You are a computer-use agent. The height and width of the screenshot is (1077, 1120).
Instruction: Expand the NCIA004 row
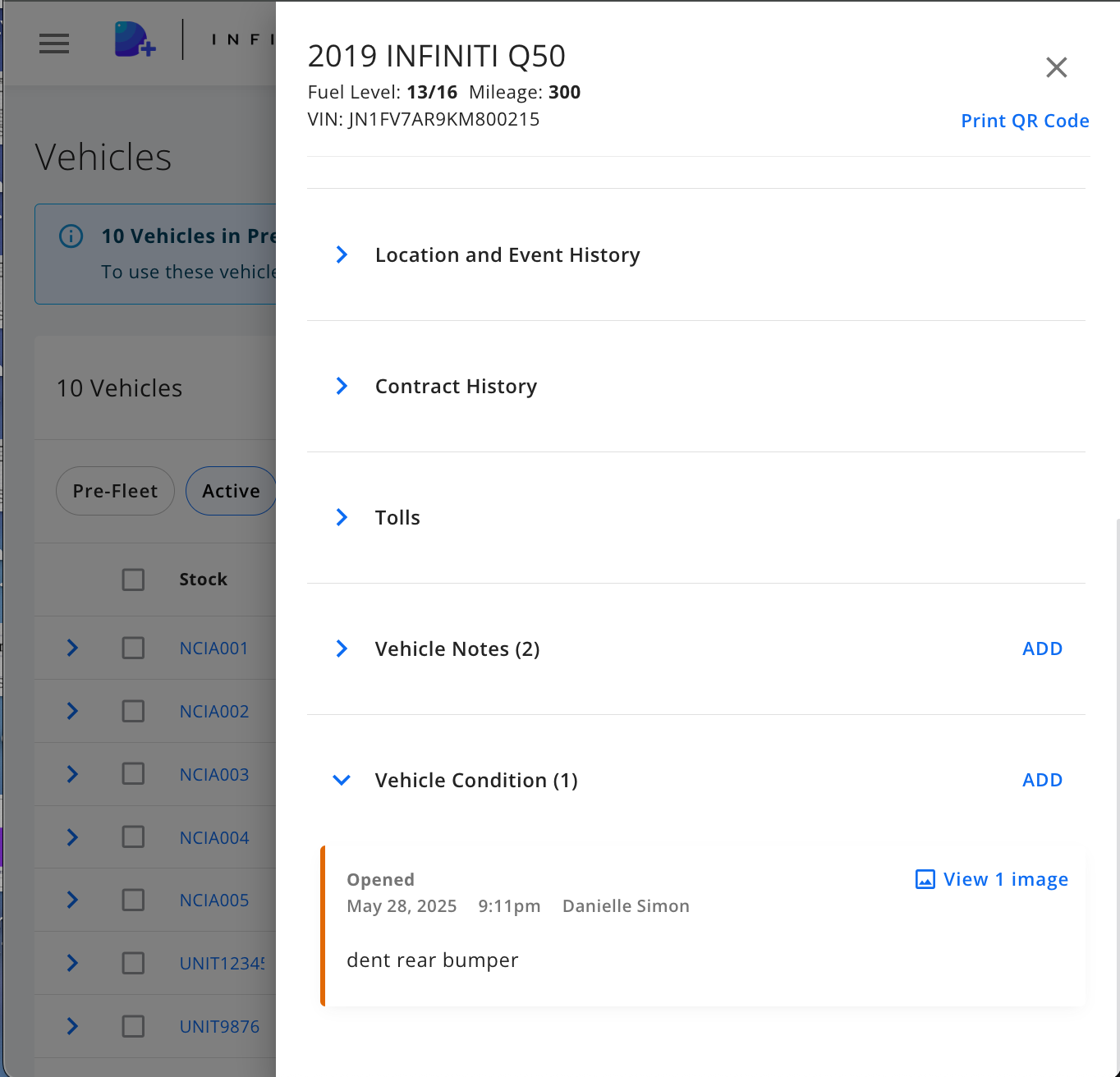pos(72,837)
